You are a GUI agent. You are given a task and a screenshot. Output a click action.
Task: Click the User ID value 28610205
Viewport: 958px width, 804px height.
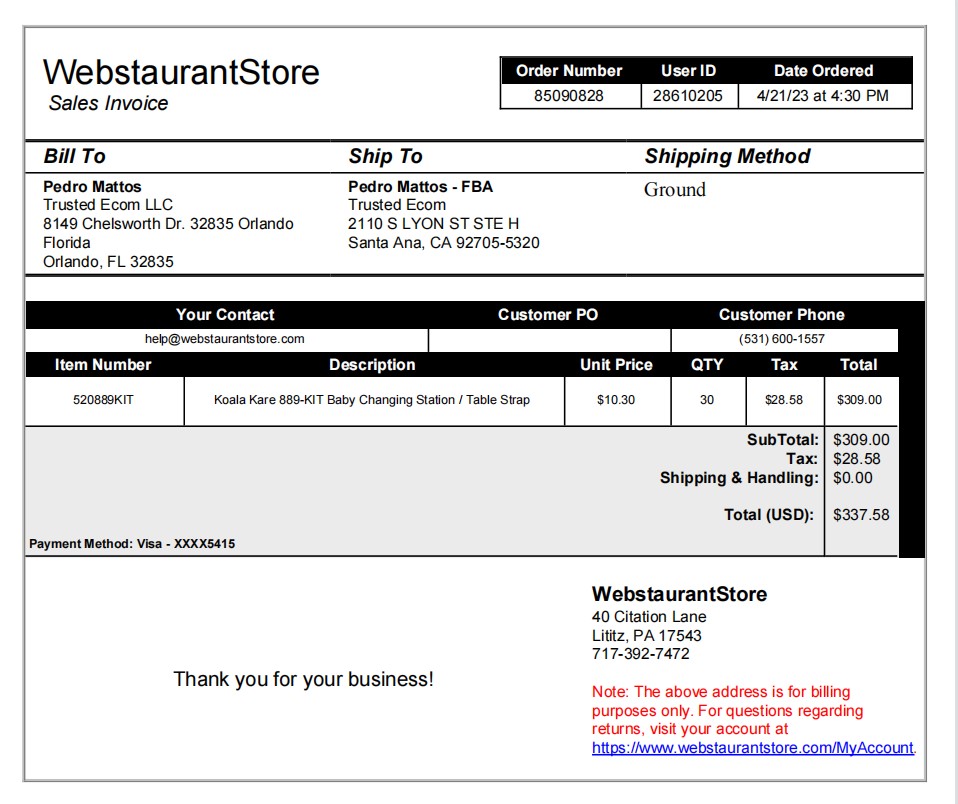(688, 96)
